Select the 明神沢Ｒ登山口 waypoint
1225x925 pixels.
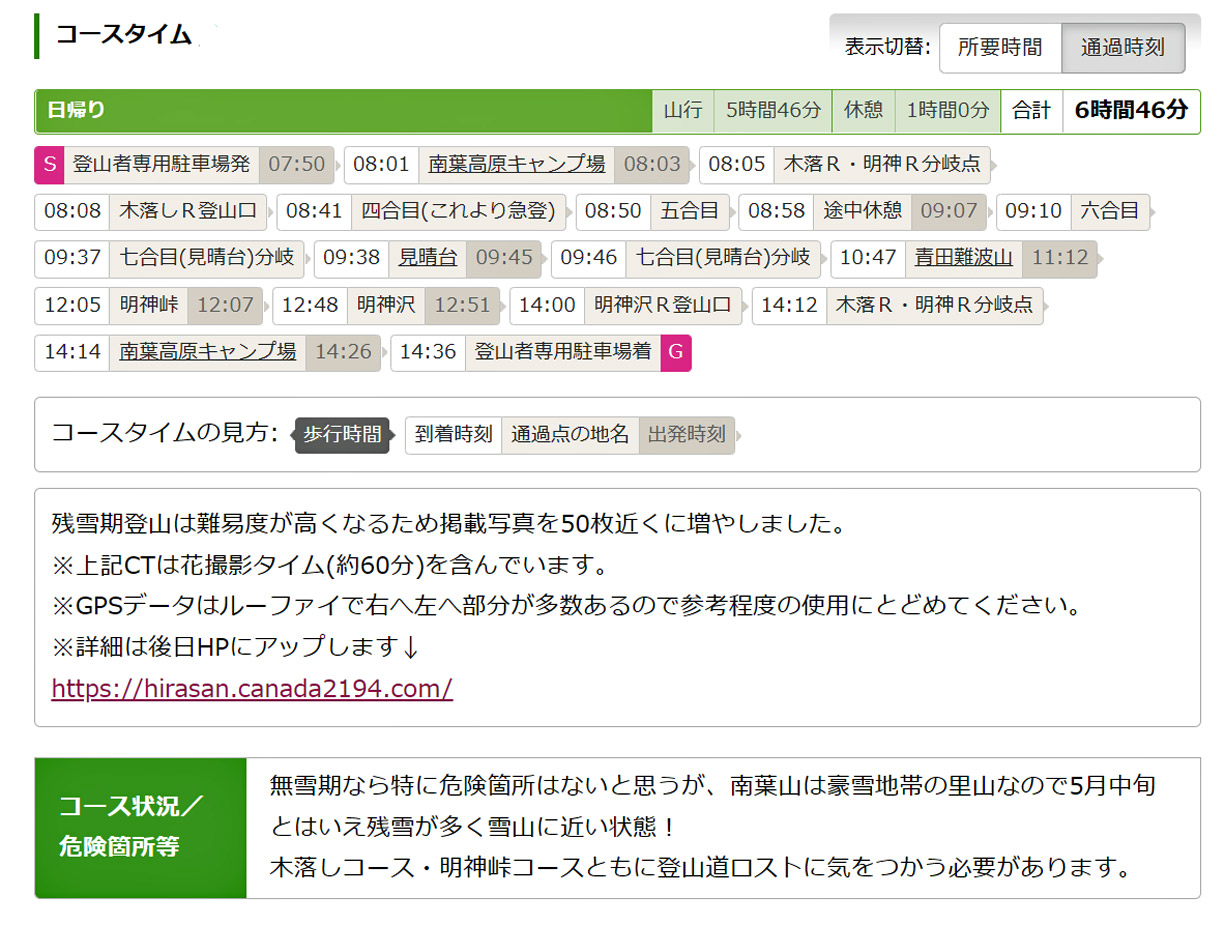click(x=662, y=305)
